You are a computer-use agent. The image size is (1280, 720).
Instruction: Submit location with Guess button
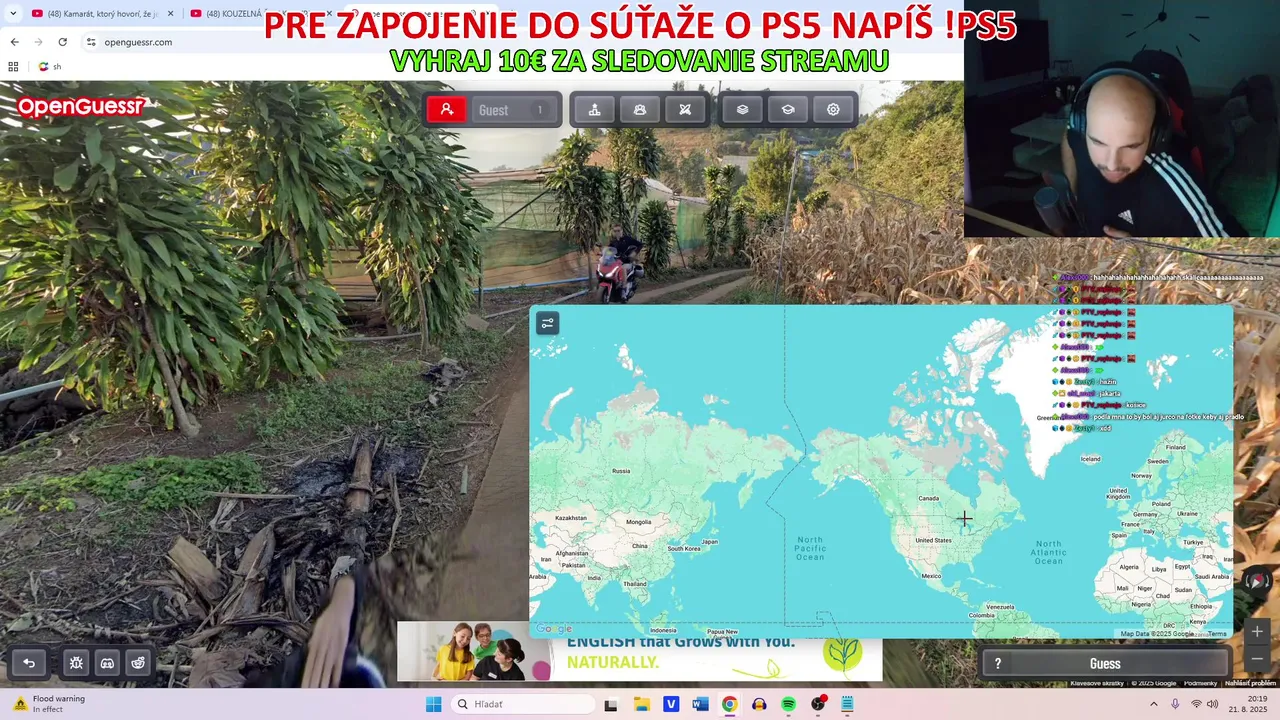[x=1105, y=664]
